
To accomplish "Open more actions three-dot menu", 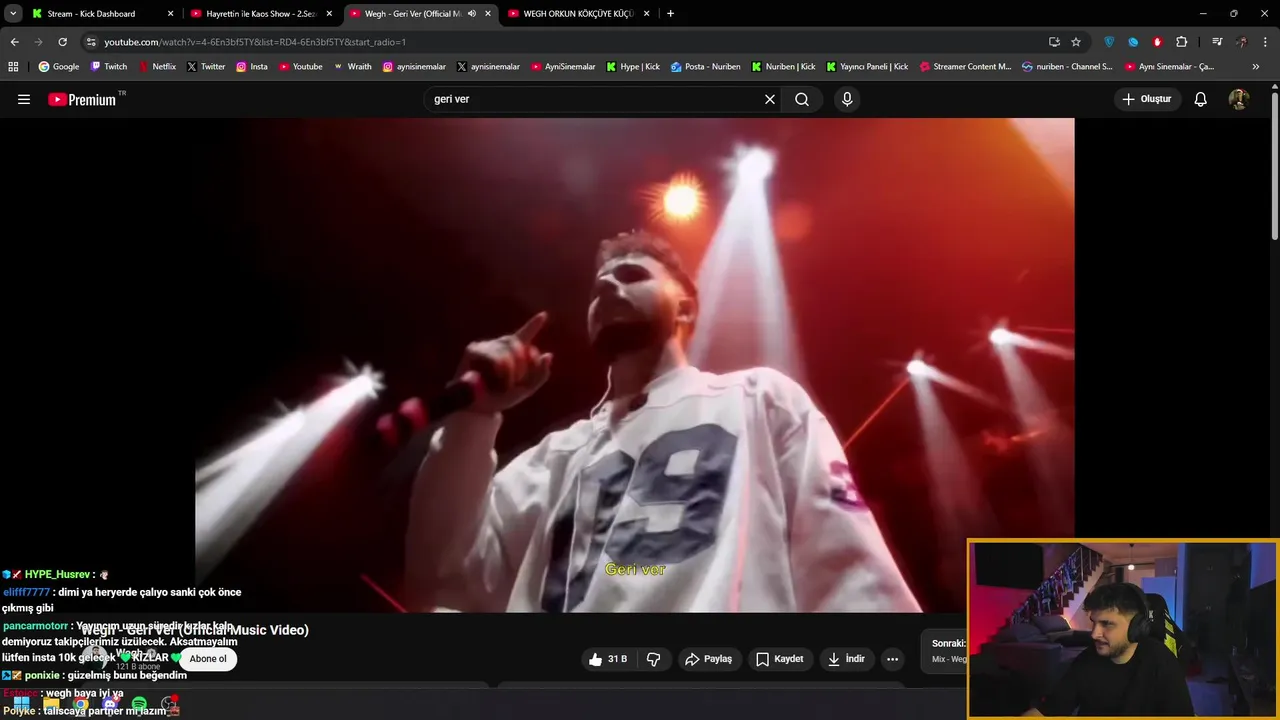I will coord(893,659).
